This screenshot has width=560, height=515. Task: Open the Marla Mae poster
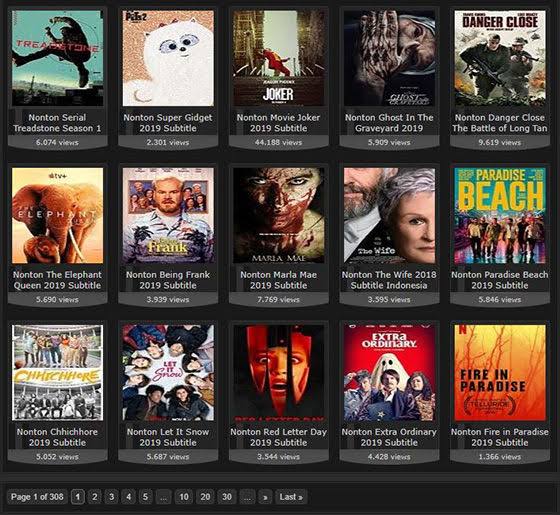tap(279, 215)
